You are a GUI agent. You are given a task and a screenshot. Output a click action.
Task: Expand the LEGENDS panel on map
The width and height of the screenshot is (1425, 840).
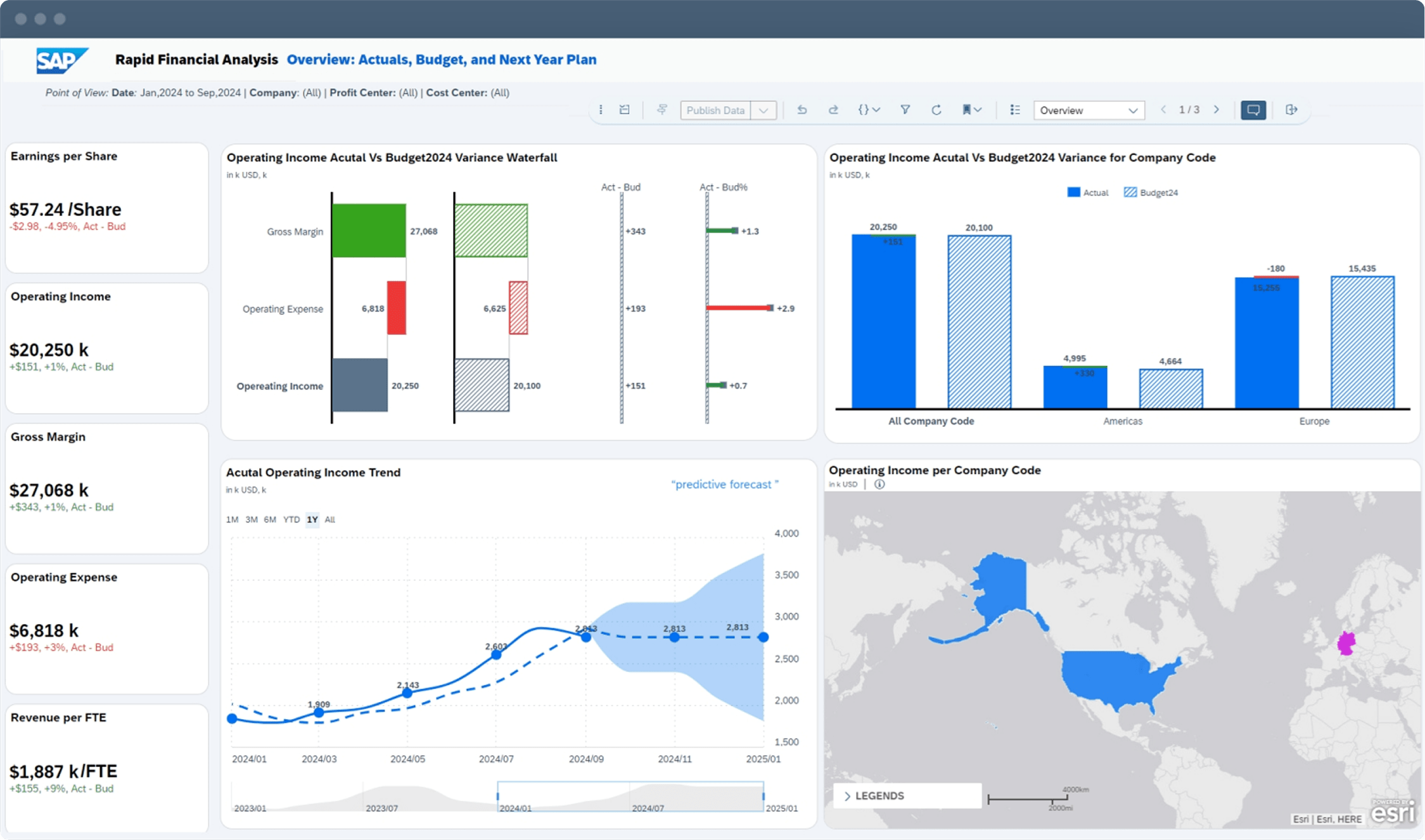[879, 796]
